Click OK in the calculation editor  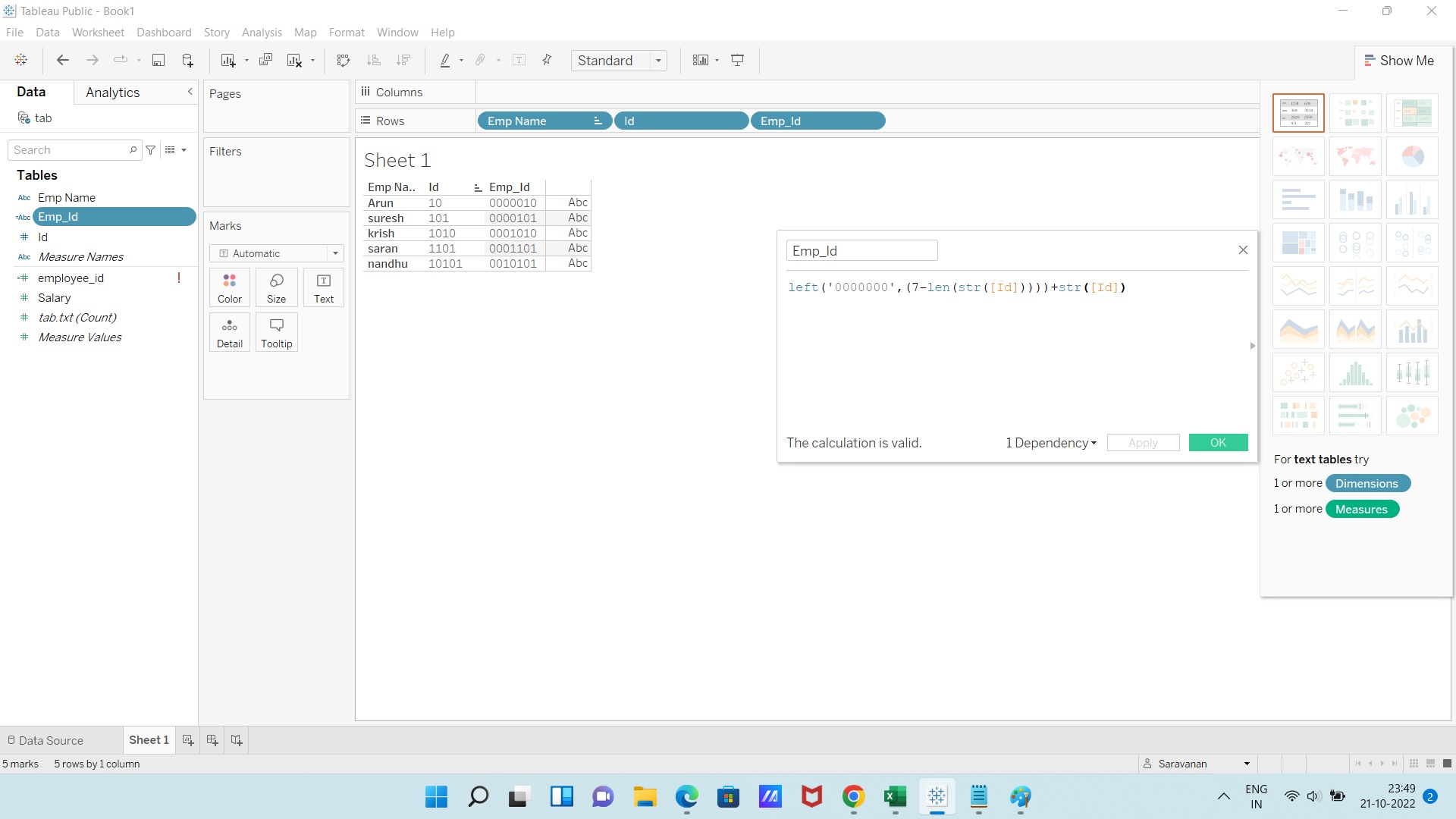coord(1218,443)
